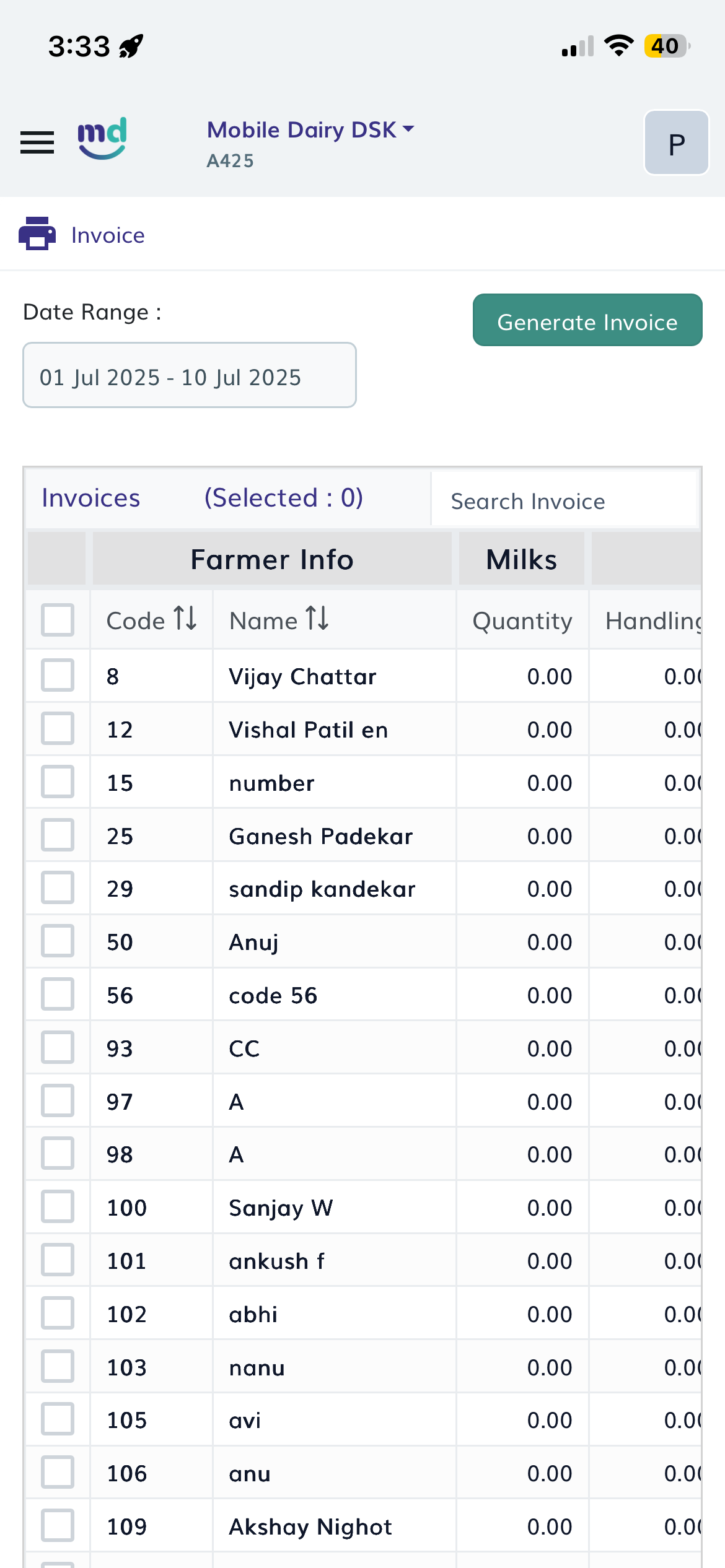Image resolution: width=725 pixels, height=1568 pixels.
Task: Select the checkbox for code 93 CC
Action: pyautogui.click(x=58, y=1047)
